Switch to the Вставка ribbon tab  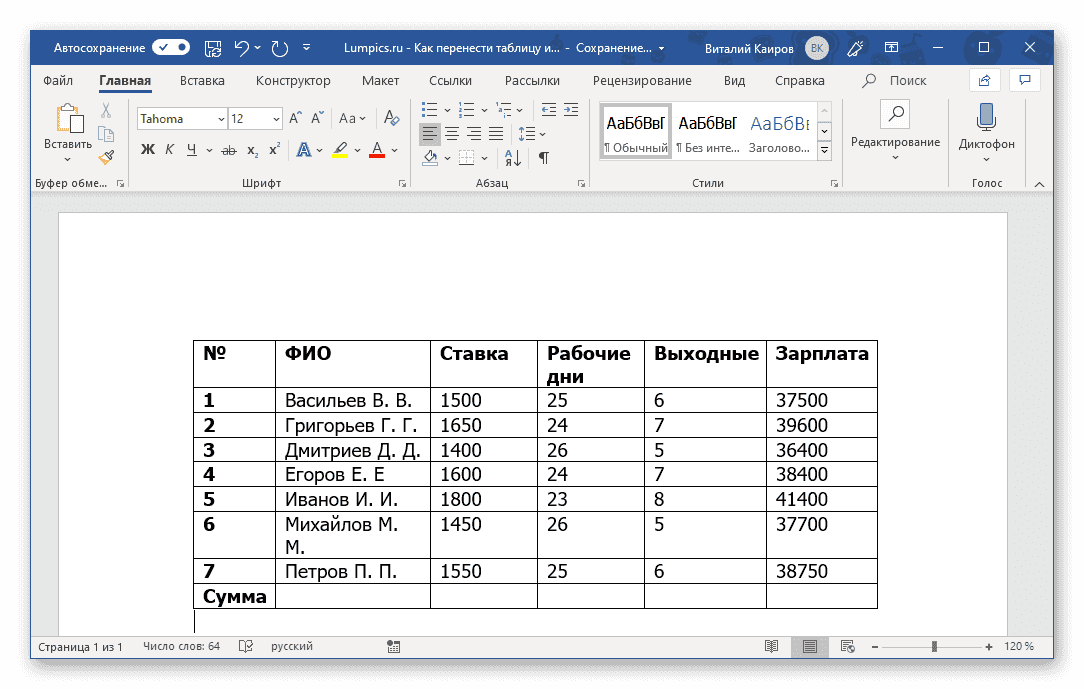[x=201, y=80]
